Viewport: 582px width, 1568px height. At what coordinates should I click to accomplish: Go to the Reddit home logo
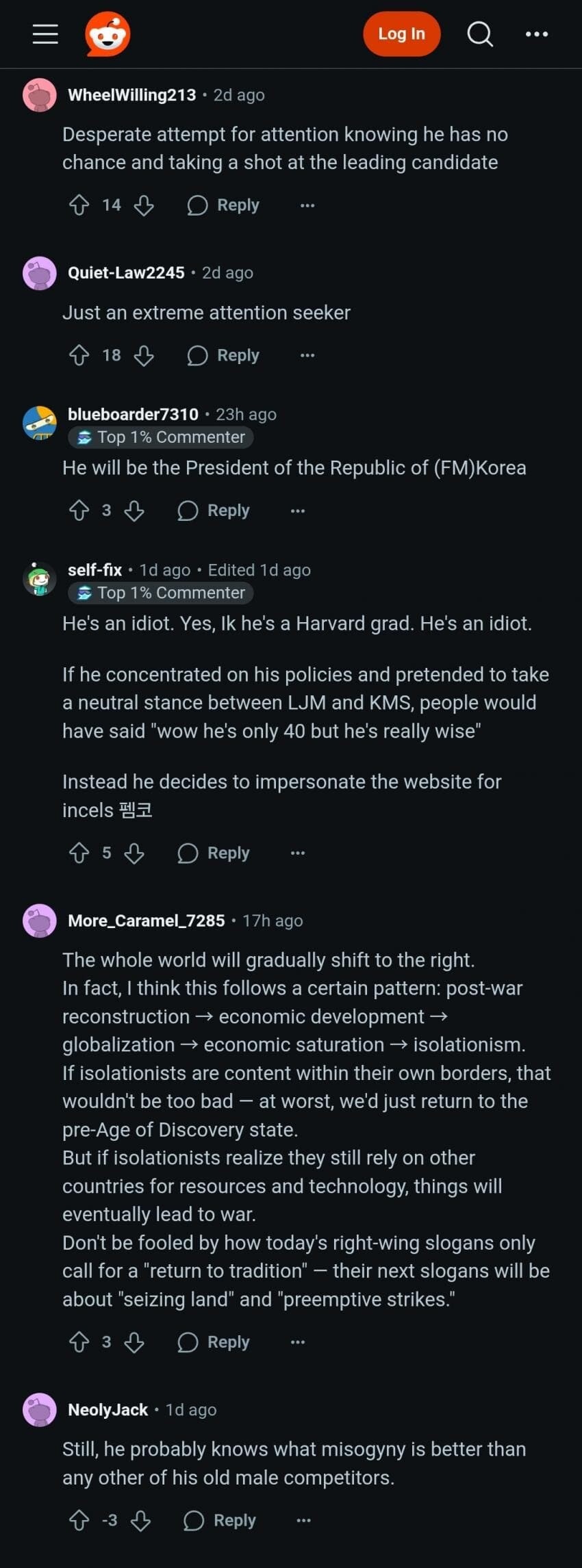107,34
